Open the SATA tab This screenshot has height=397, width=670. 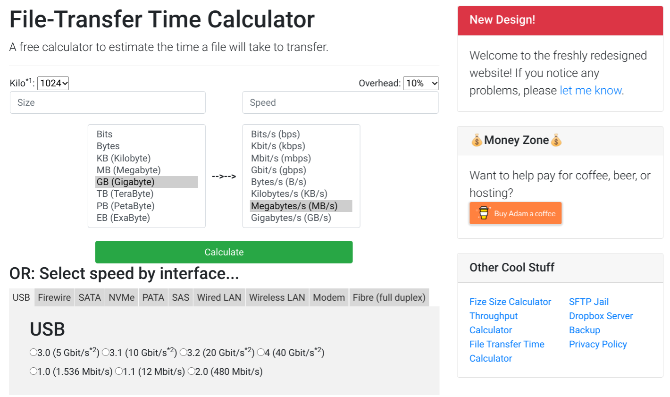point(89,297)
